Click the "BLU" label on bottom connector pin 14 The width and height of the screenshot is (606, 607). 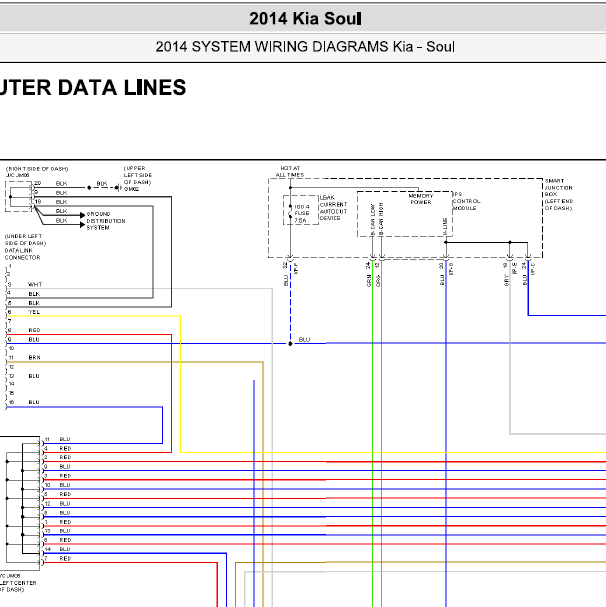(65, 549)
